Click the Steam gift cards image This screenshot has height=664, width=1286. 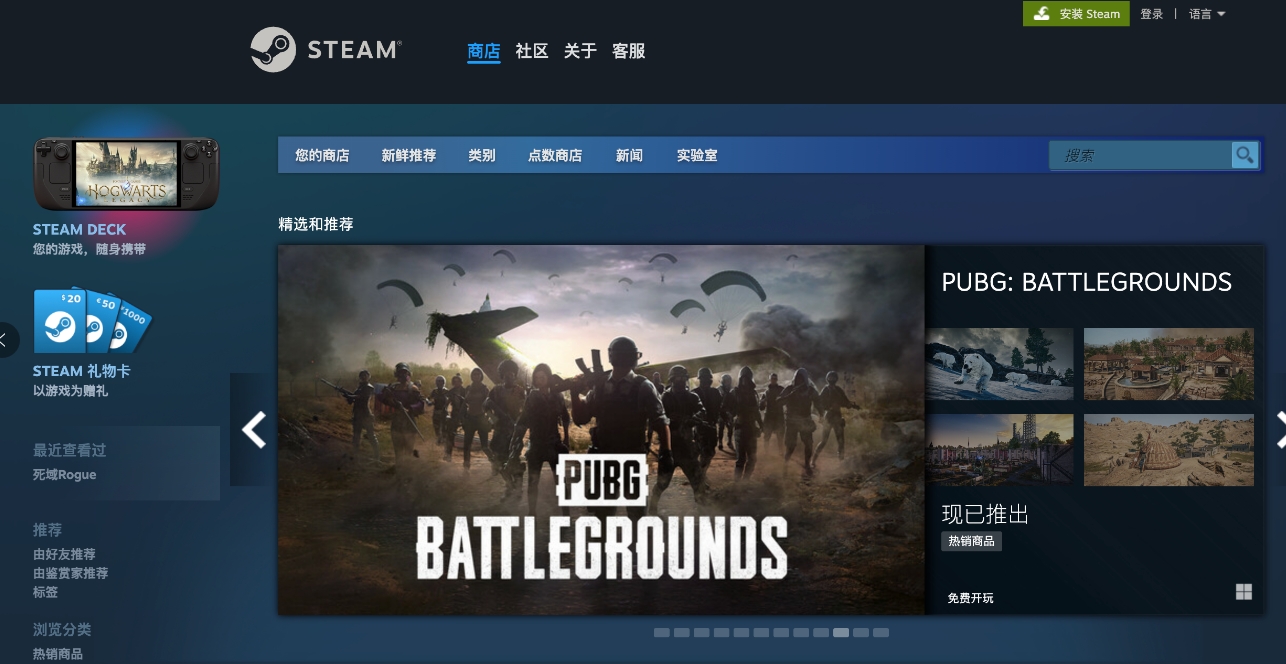(x=92, y=321)
